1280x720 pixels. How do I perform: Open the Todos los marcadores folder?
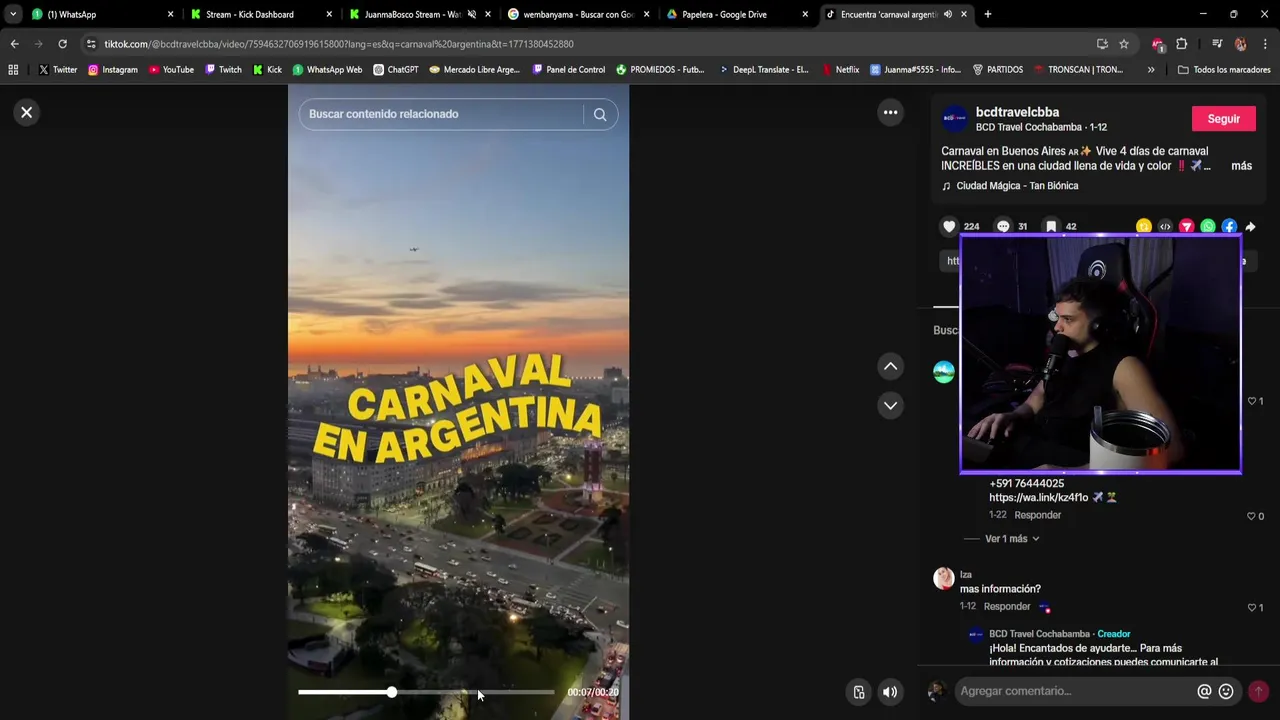tap(1224, 70)
